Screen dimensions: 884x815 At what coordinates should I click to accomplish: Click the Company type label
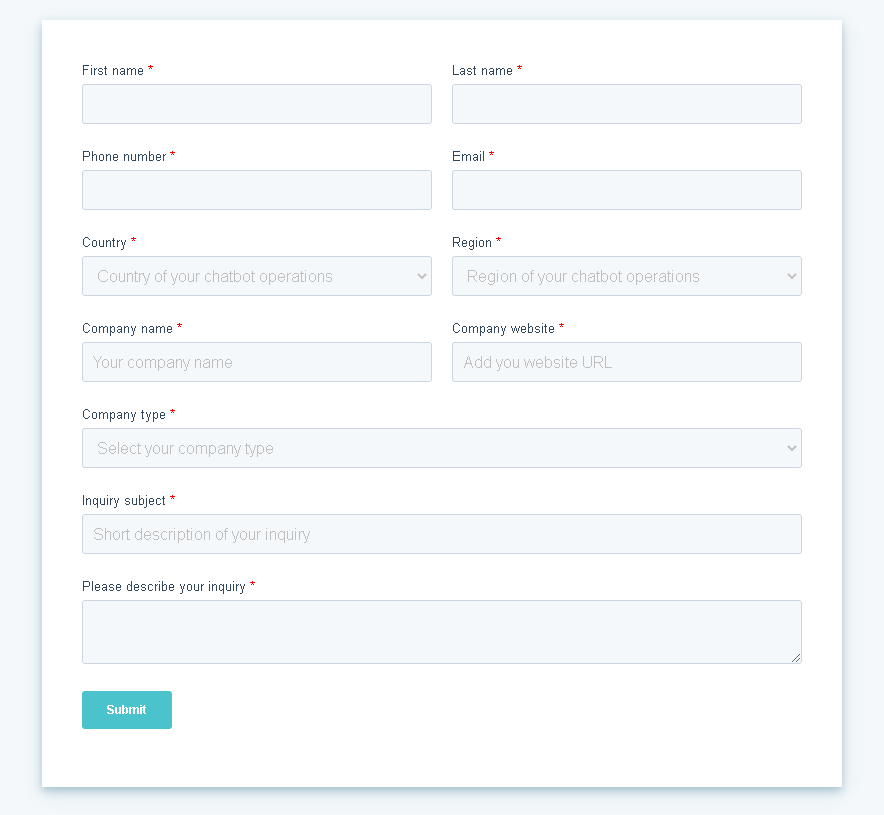tap(124, 415)
